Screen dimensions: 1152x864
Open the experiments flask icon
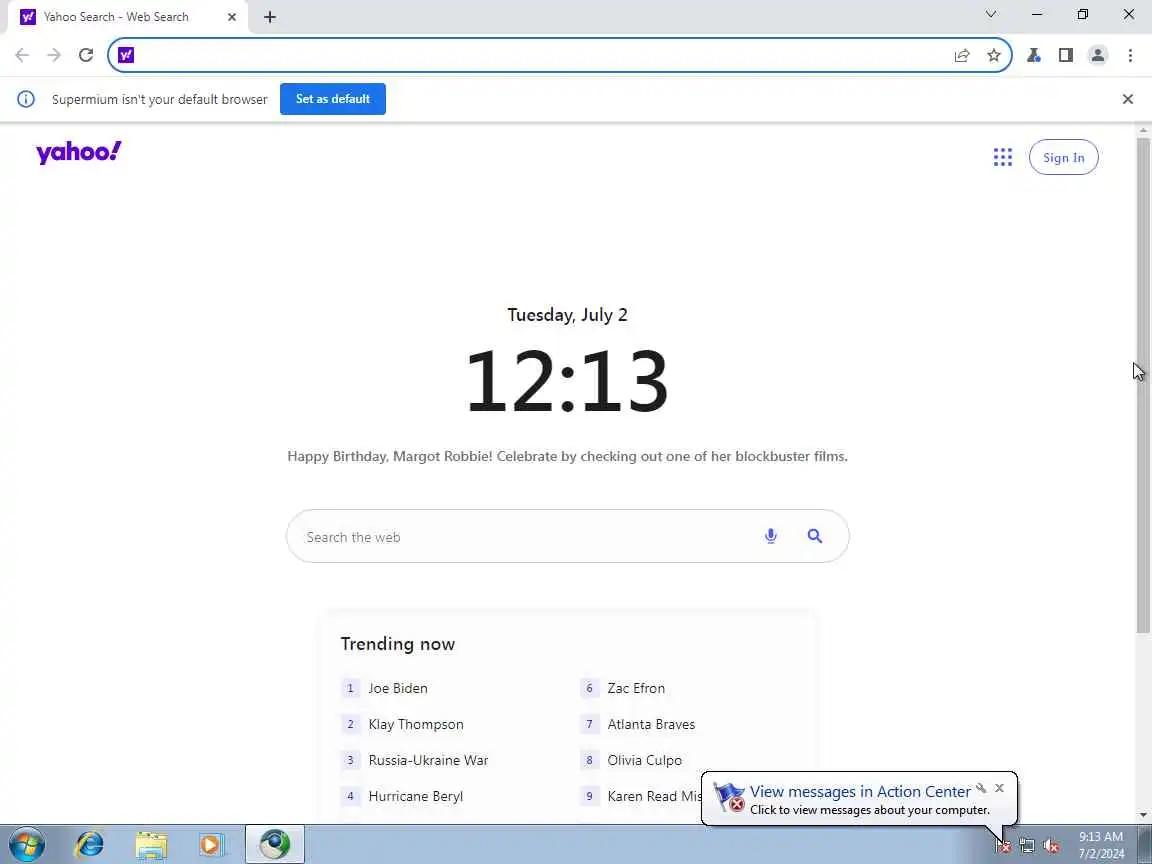pyautogui.click(x=1034, y=55)
